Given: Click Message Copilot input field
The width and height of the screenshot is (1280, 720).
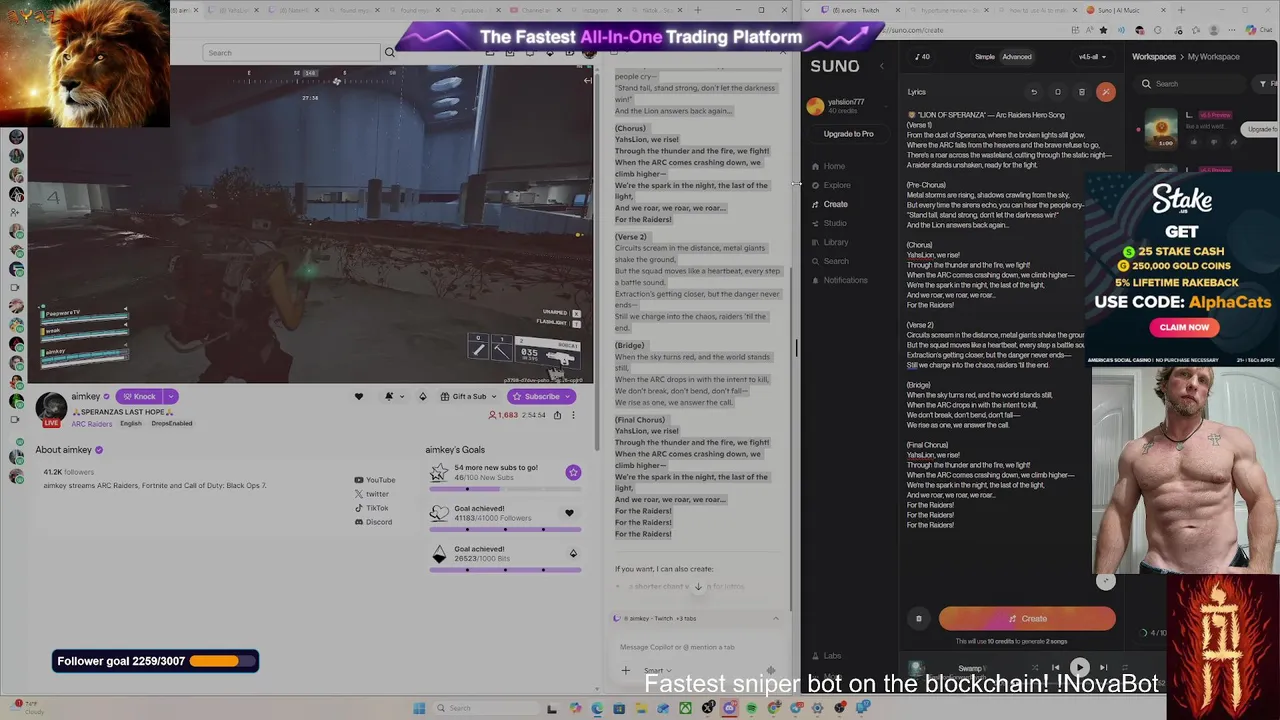Looking at the screenshot, I should pyautogui.click(x=695, y=647).
